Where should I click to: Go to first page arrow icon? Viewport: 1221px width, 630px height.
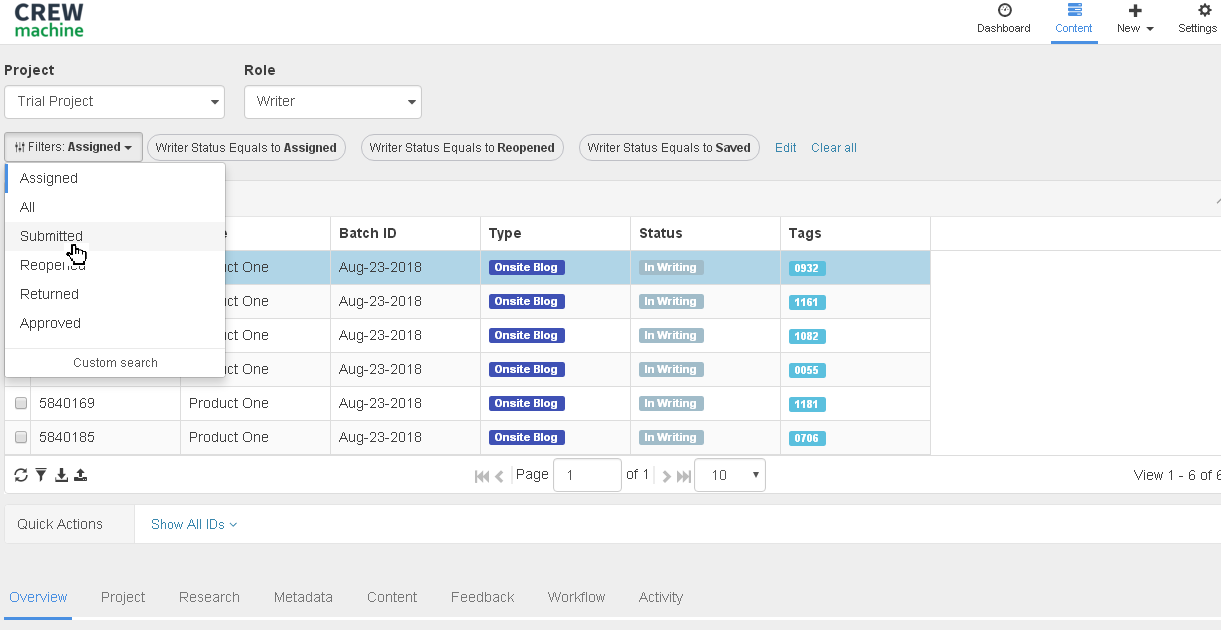coord(482,476)
